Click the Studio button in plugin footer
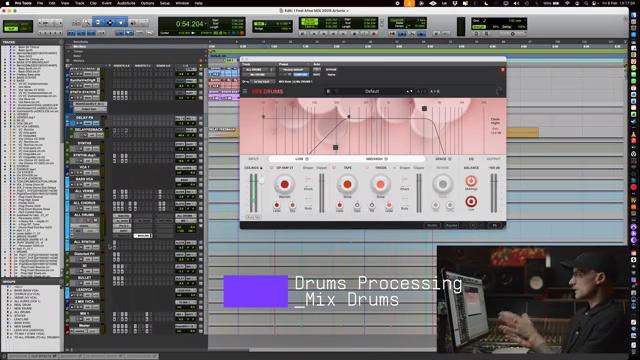The image size is (640, 360). tap(432, 225)
